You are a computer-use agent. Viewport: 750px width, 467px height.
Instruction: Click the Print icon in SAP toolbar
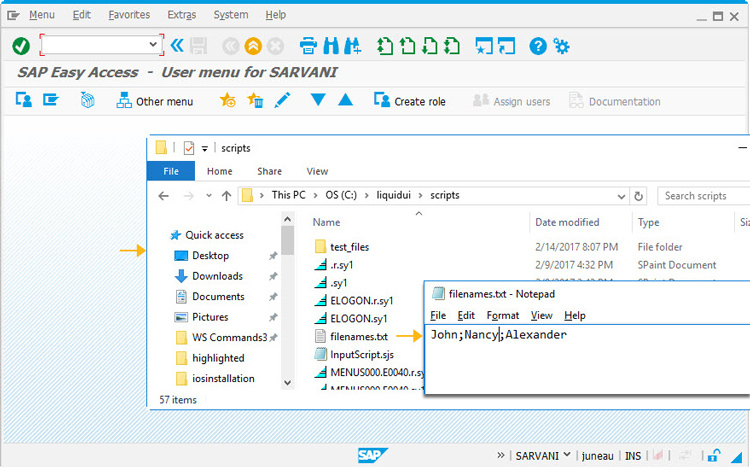point(308,46)
